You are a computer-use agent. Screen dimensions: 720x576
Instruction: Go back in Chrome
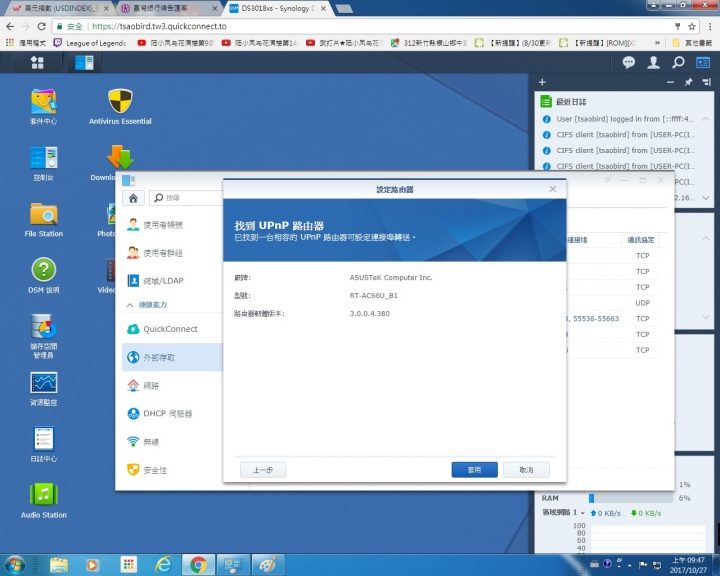[10, 26]
